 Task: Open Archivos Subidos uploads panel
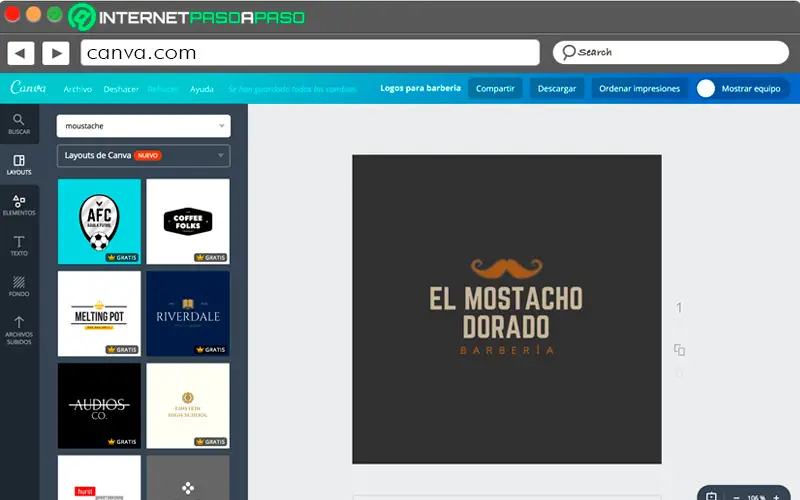pyautogui.click(x=19, y=330)
